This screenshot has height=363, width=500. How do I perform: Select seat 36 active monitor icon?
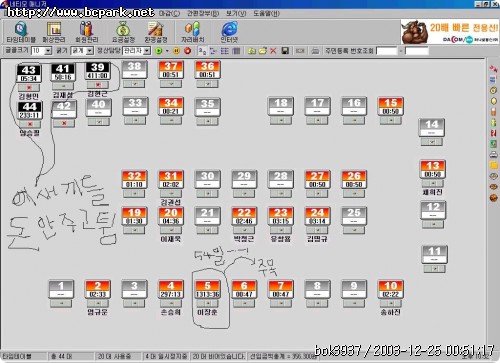point(207,70)
